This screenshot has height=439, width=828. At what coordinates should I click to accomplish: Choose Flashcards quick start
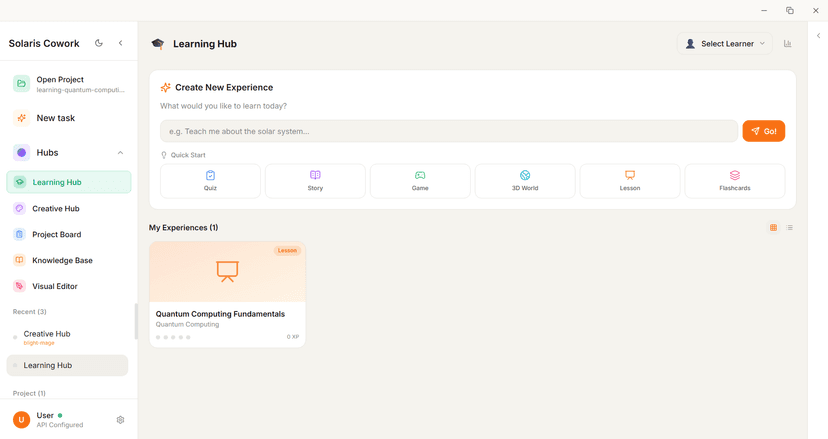[735, 181]
